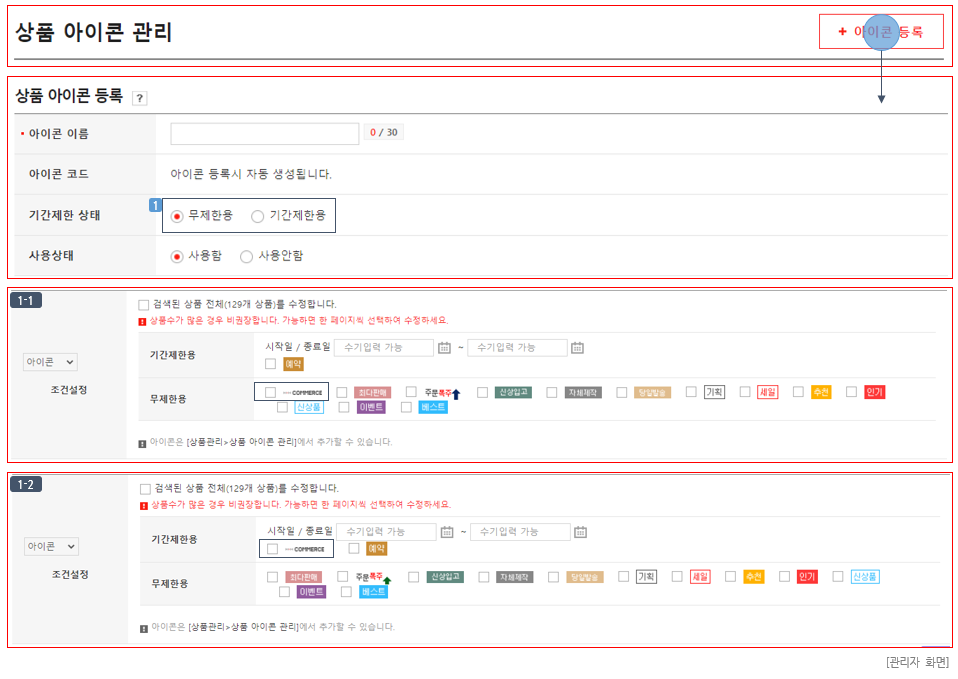Click the 세일 icon badge in section 1-1
The width and height of the screenshot is (958, 679).
[768, 392]
